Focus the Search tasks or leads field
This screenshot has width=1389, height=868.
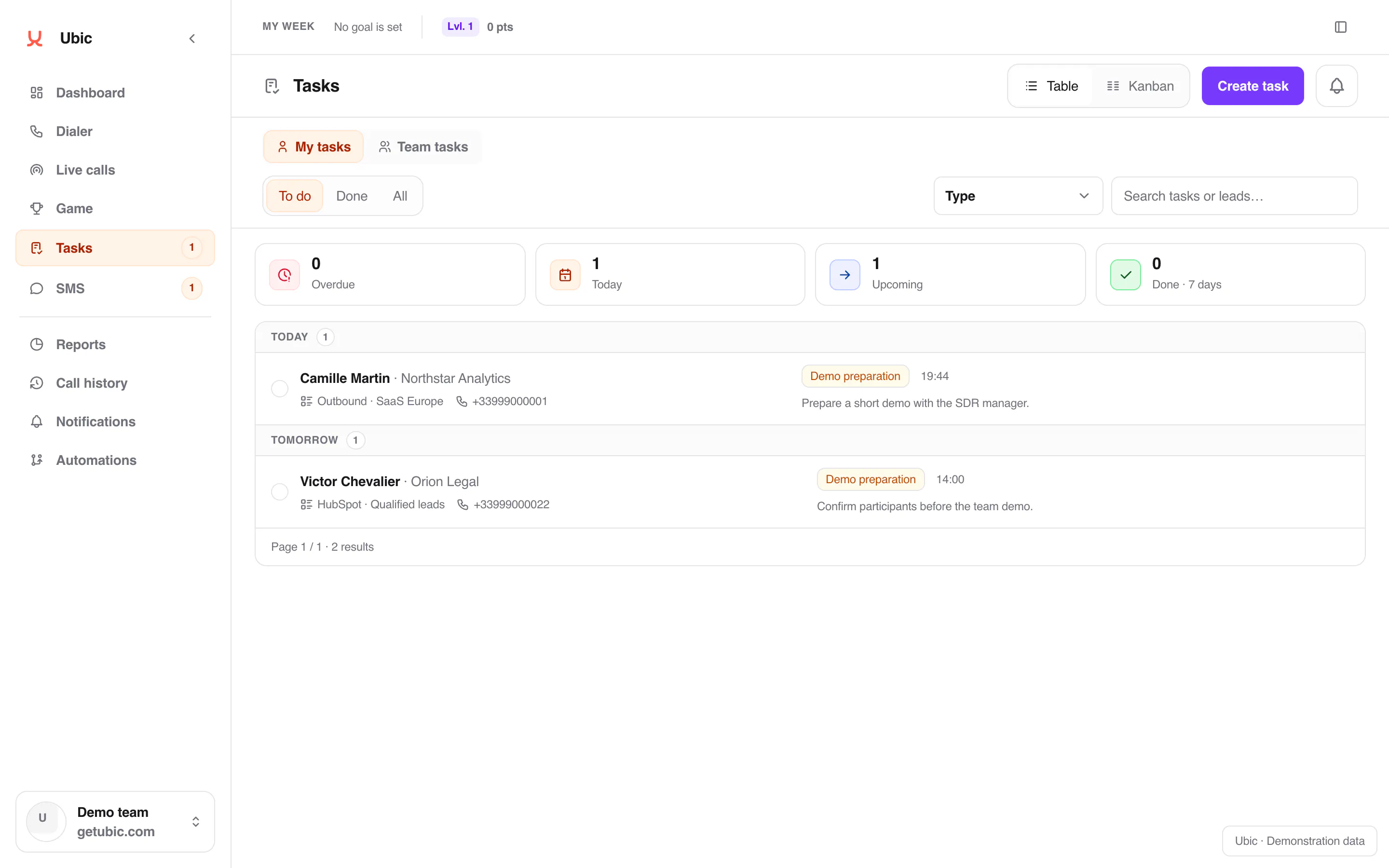click(x=1234, y=196)
